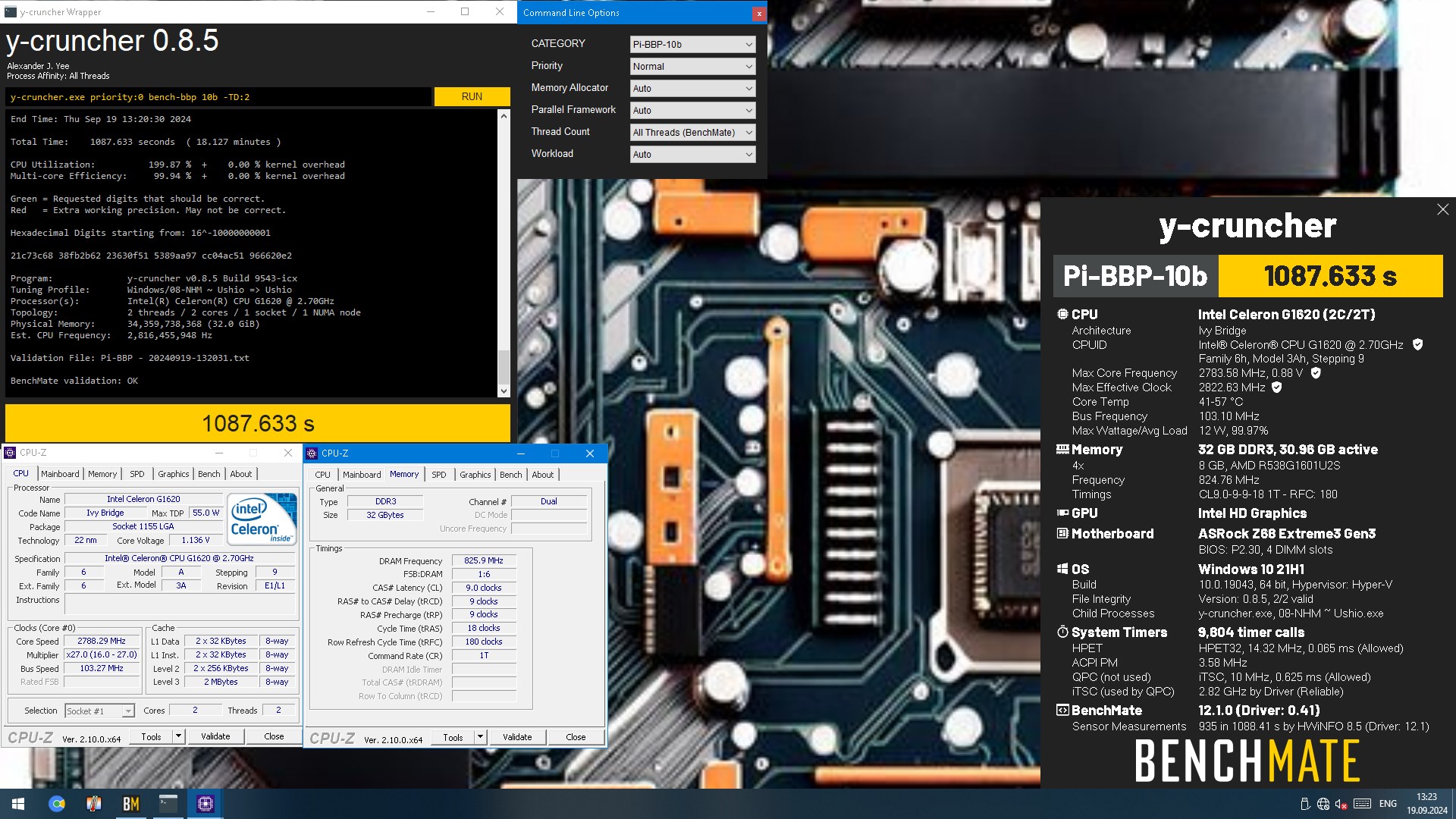This screenshot has height=819, width=1456.
Task: Open the CATEGORY dropdown showing Pi-BBP-10b
Action: point(692,44)
